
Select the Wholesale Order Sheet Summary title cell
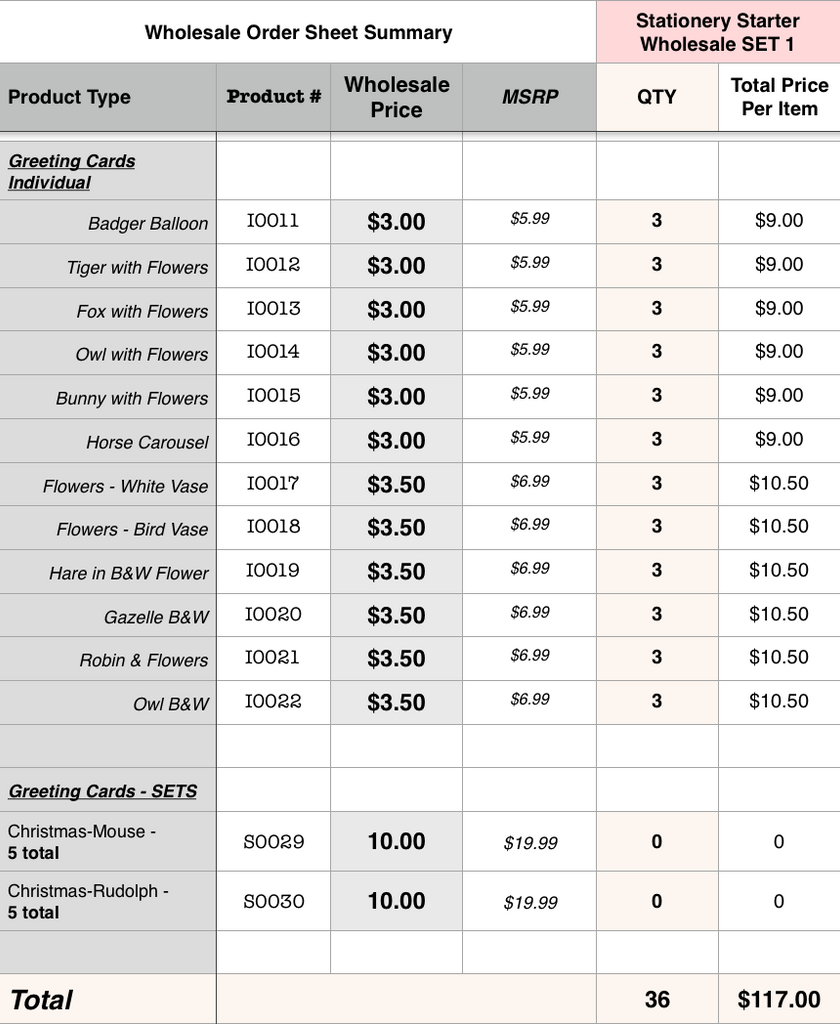298,32
